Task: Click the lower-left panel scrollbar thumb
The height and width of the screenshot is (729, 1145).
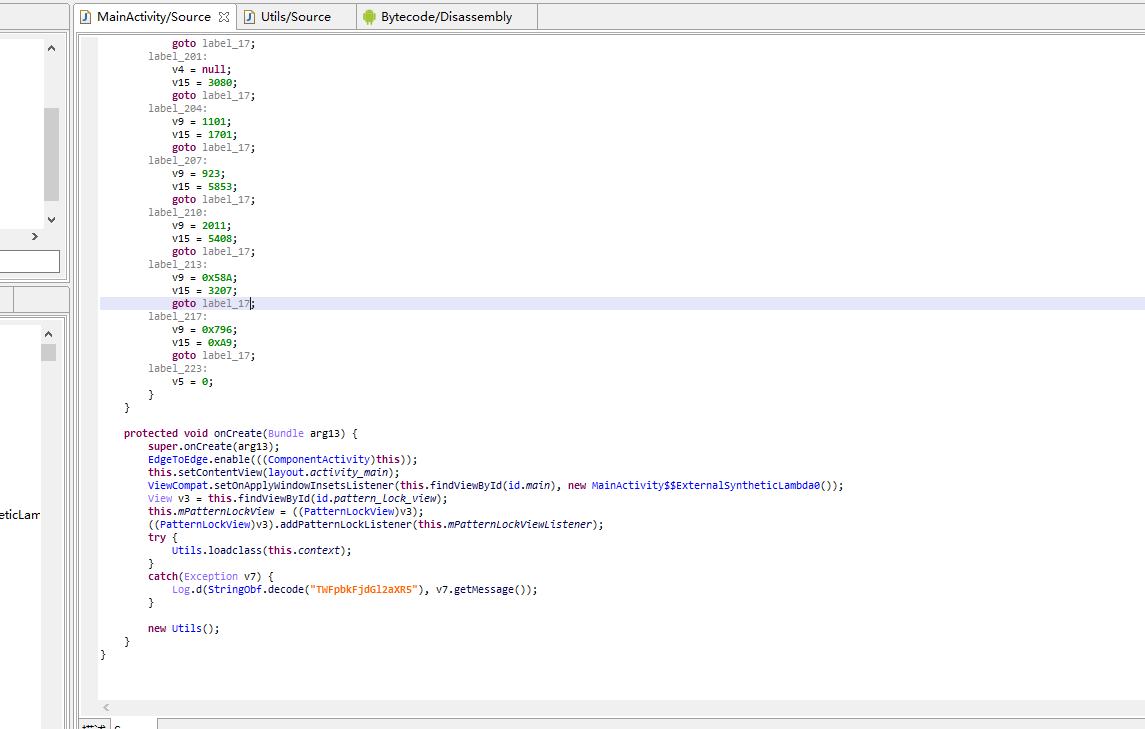Action: (x=48, y=352)
